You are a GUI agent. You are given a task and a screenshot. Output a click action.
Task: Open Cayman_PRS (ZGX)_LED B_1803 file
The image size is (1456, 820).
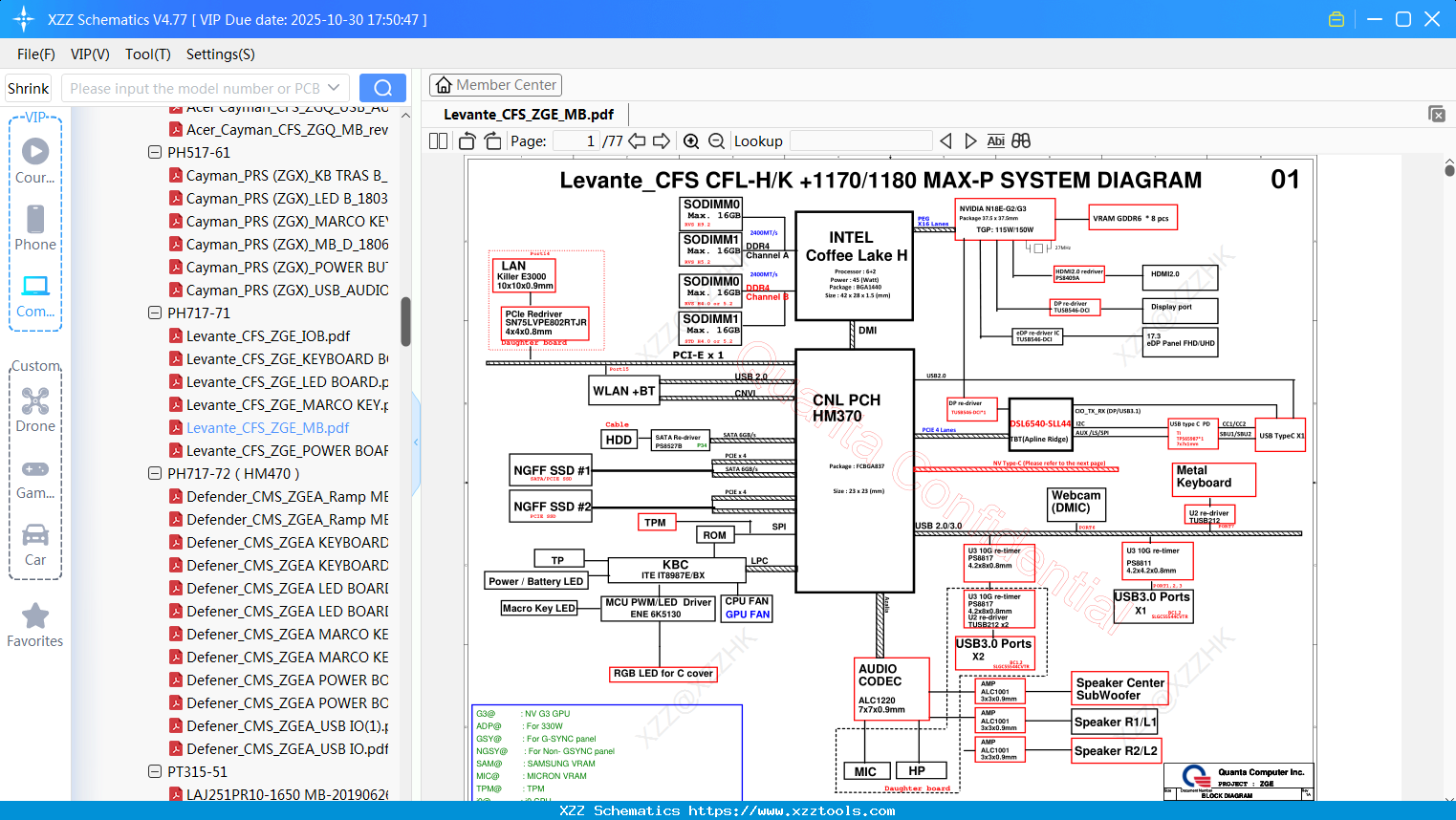pos(287,198)
